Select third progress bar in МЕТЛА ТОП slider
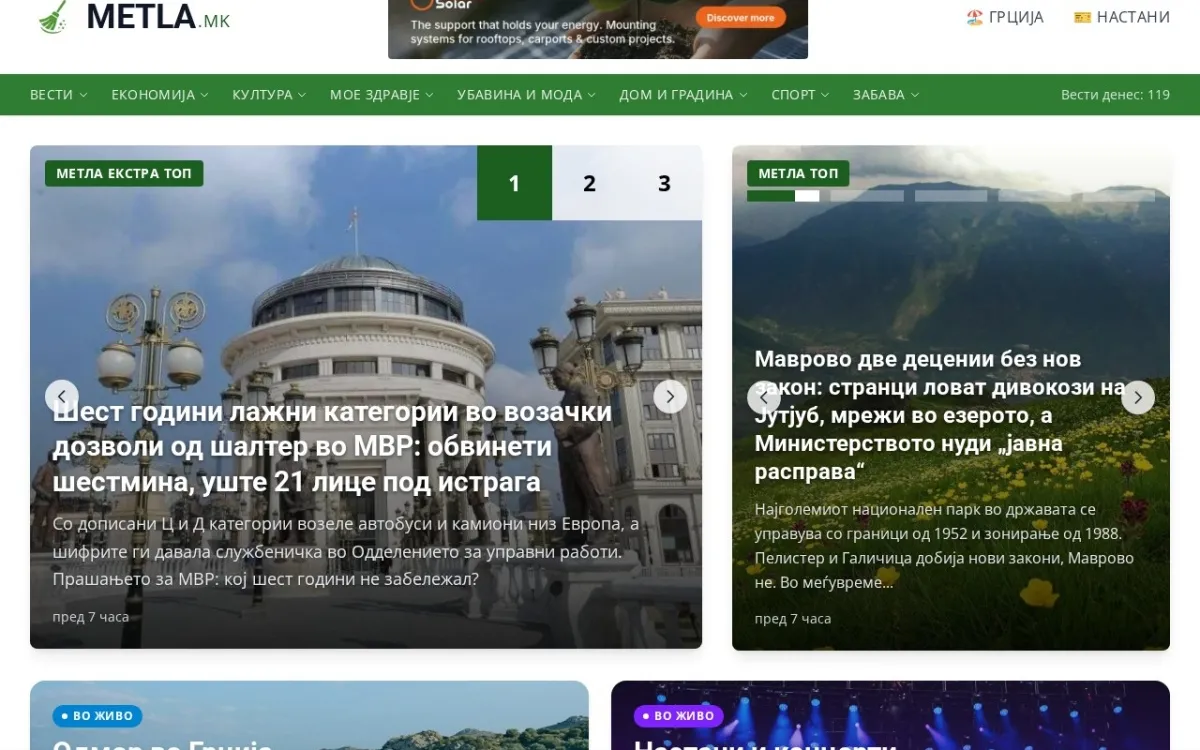The width and height of the screenshot is (1200, 750). point(951,196)
